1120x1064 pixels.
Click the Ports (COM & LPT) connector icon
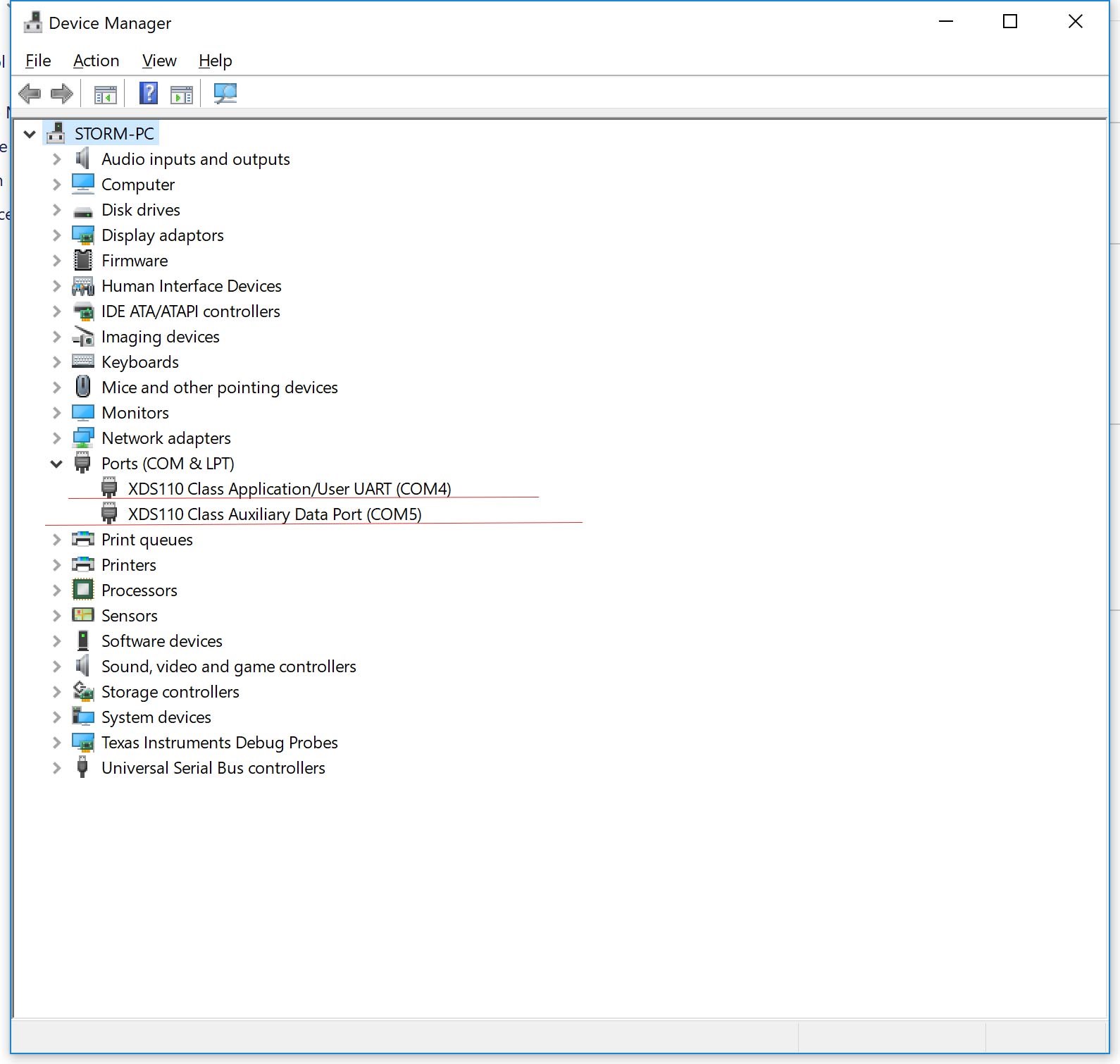pos(83,463)
